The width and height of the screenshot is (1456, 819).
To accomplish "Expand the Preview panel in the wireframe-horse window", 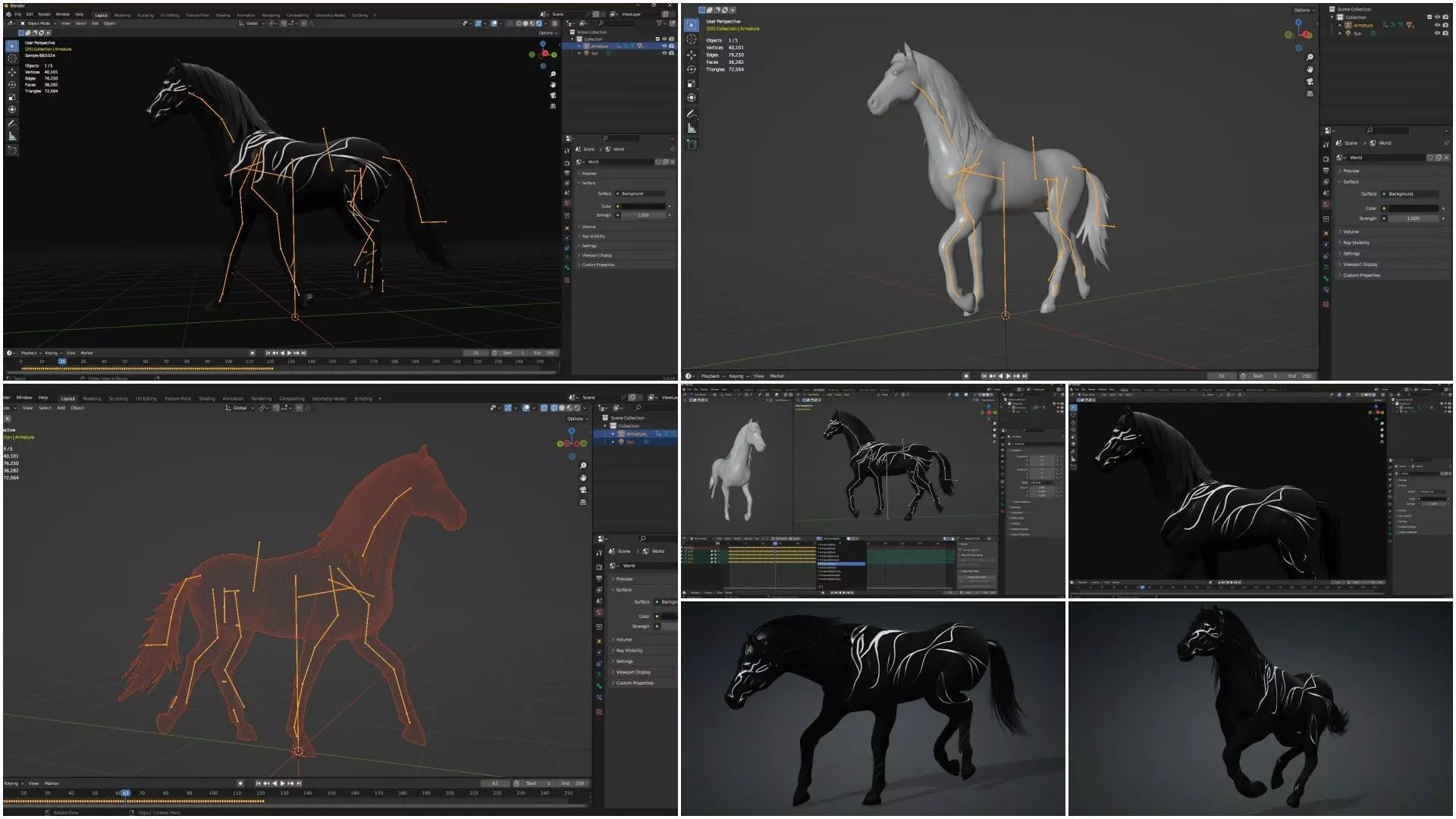I will (x=624, y=579).
